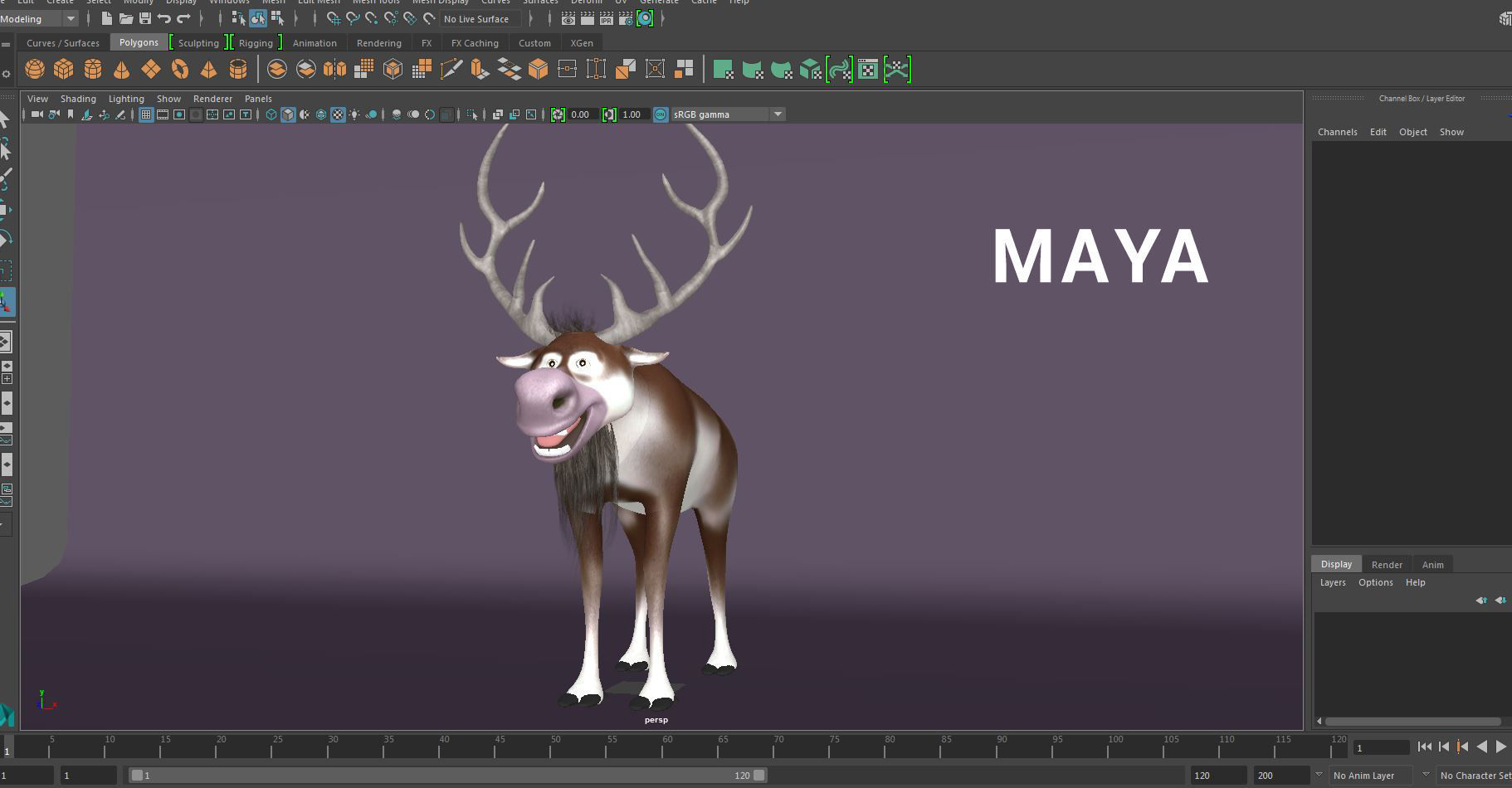This screenshot has height=788, width=1512.
Task: Click the Move layer down arrow icon
Action: pyautogui.click(x=1500, y=600)
